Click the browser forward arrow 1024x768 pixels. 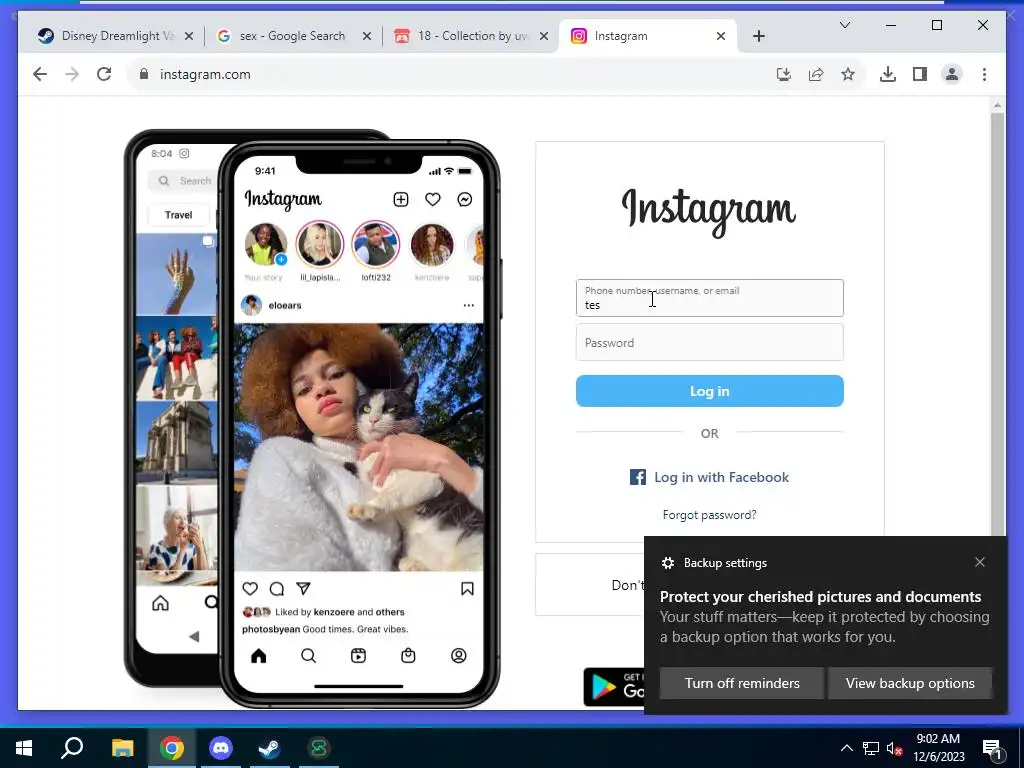72,74
